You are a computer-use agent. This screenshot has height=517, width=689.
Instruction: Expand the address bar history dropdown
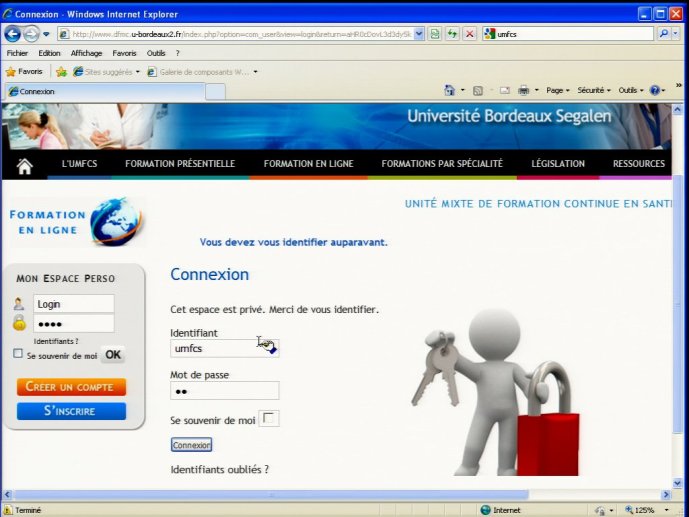[419, 34]
